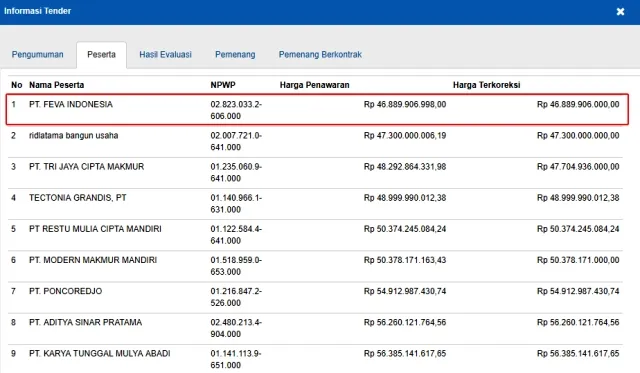
Task: Click KARYA TUNGGAL MULYA ABADI corrected price
Action: (x=578, y=353)
